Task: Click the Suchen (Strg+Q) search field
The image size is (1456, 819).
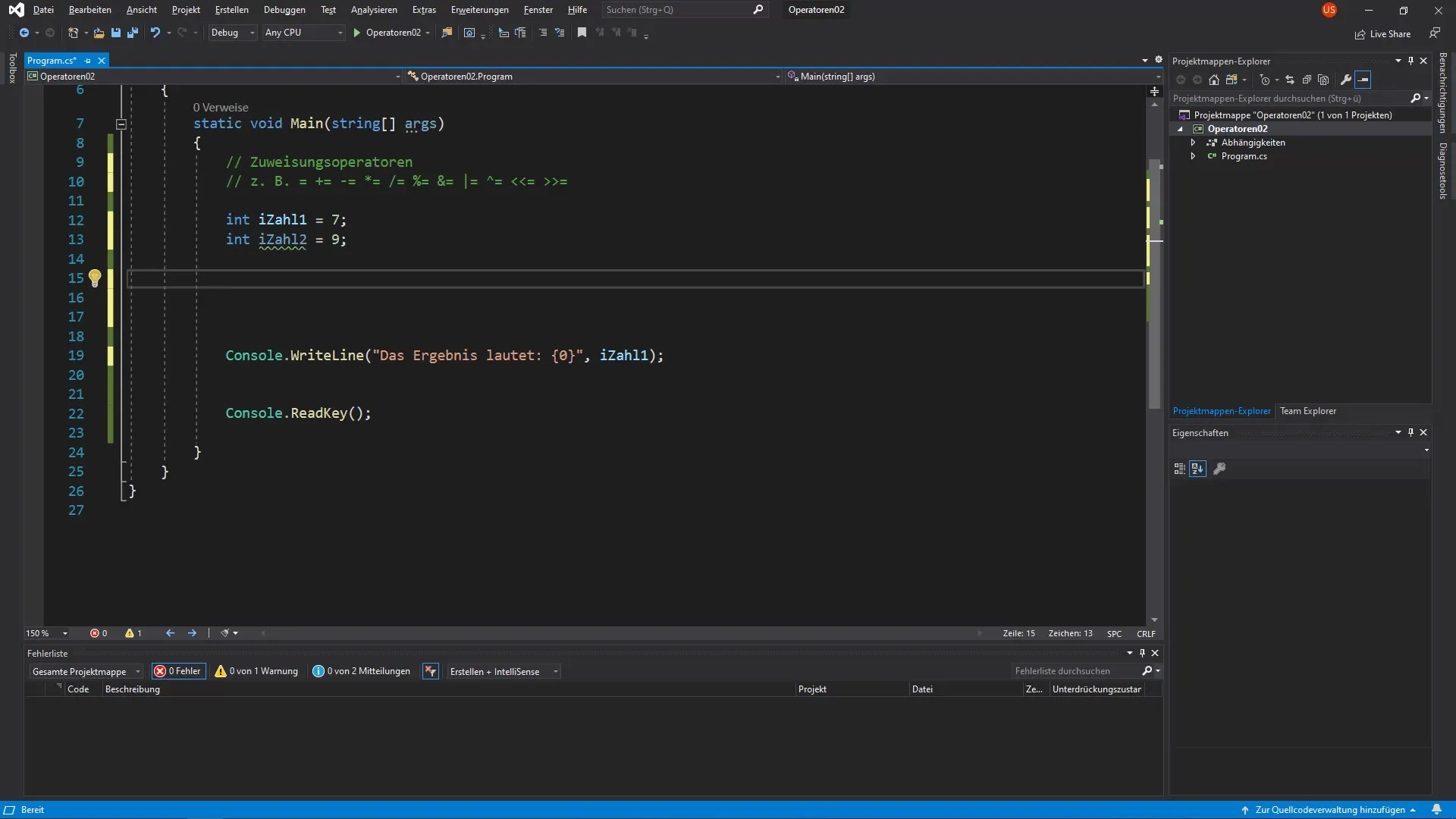Action: [684, 10]
